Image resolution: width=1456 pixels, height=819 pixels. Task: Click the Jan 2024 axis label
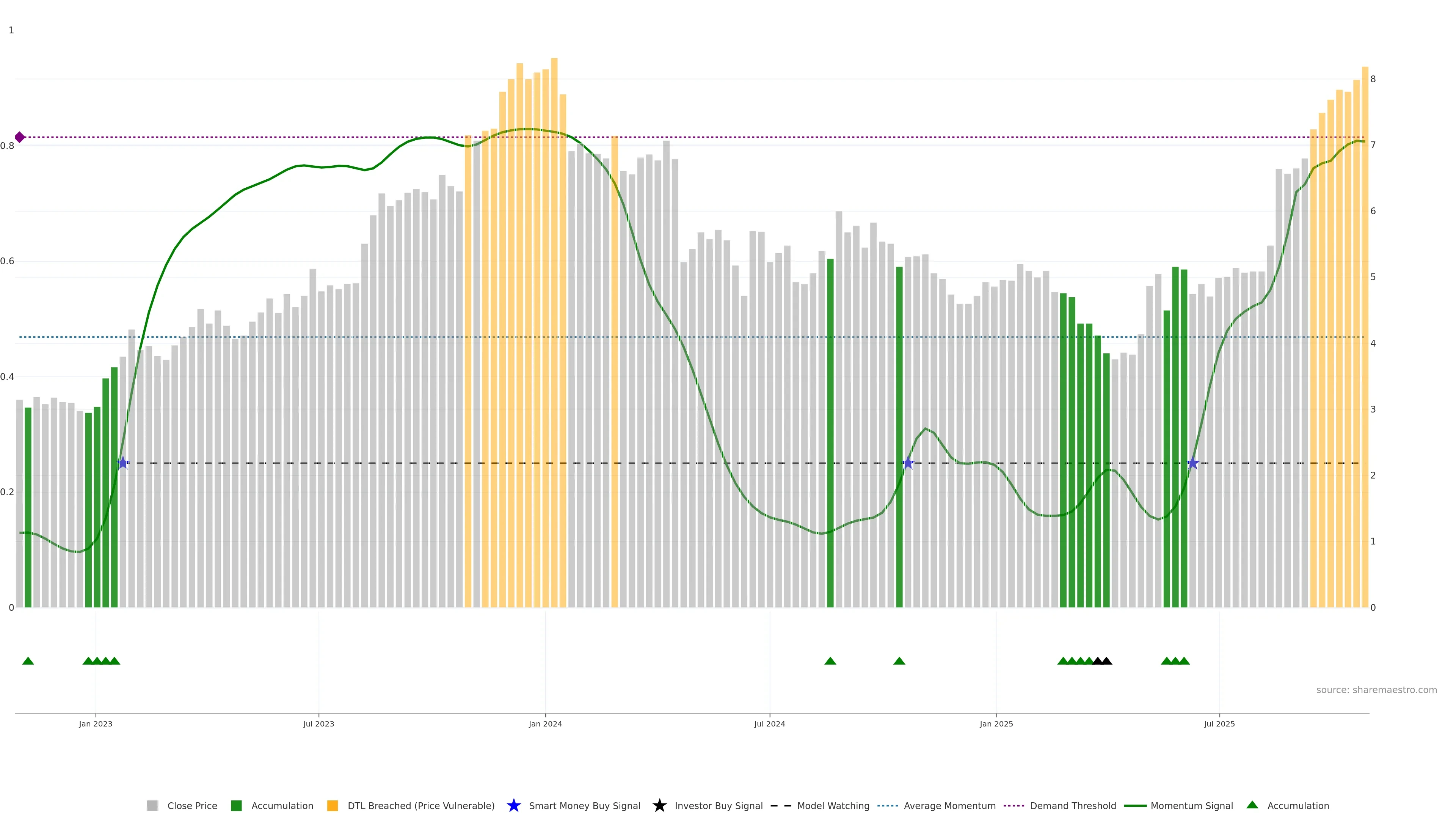[545, 723]
